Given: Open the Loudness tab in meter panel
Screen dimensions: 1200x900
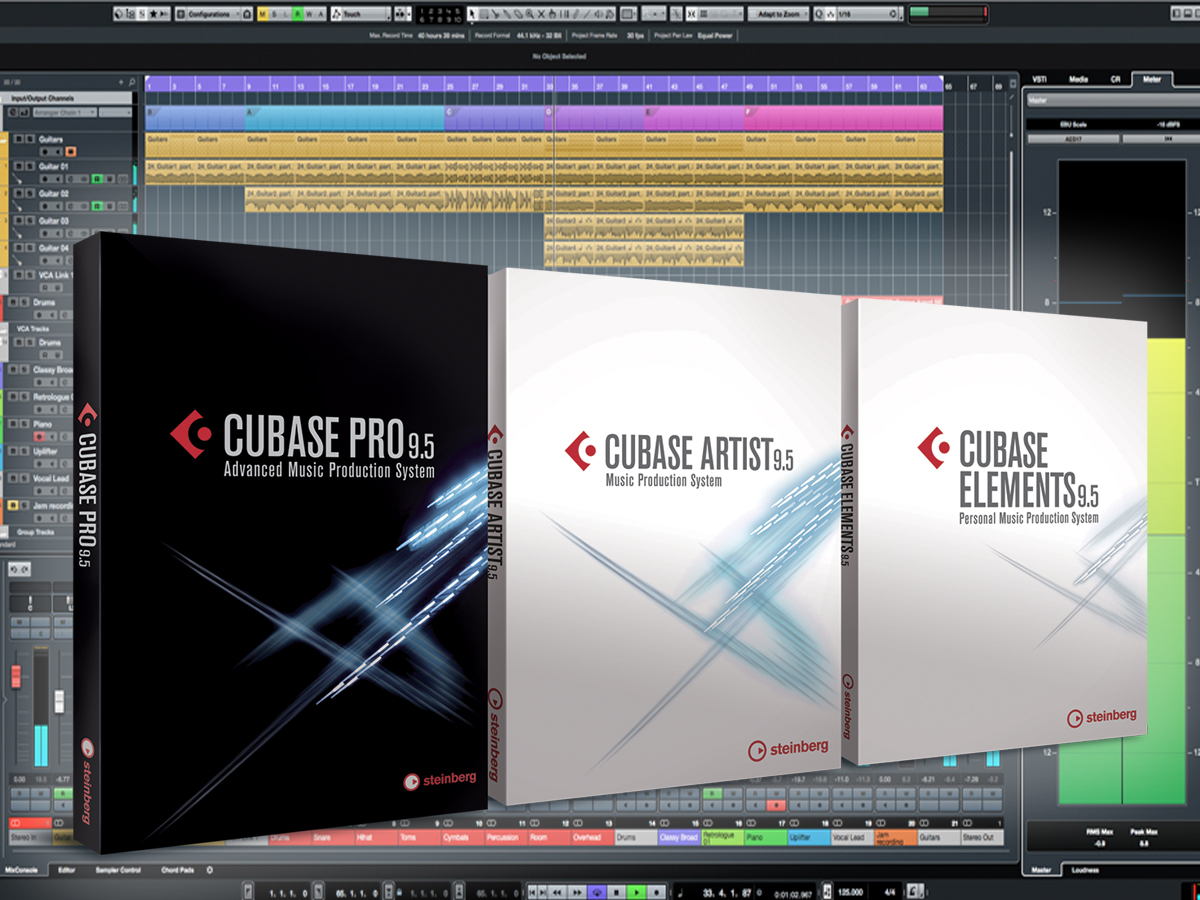Looking at the screenshot, I should [x=1085, y=870].
